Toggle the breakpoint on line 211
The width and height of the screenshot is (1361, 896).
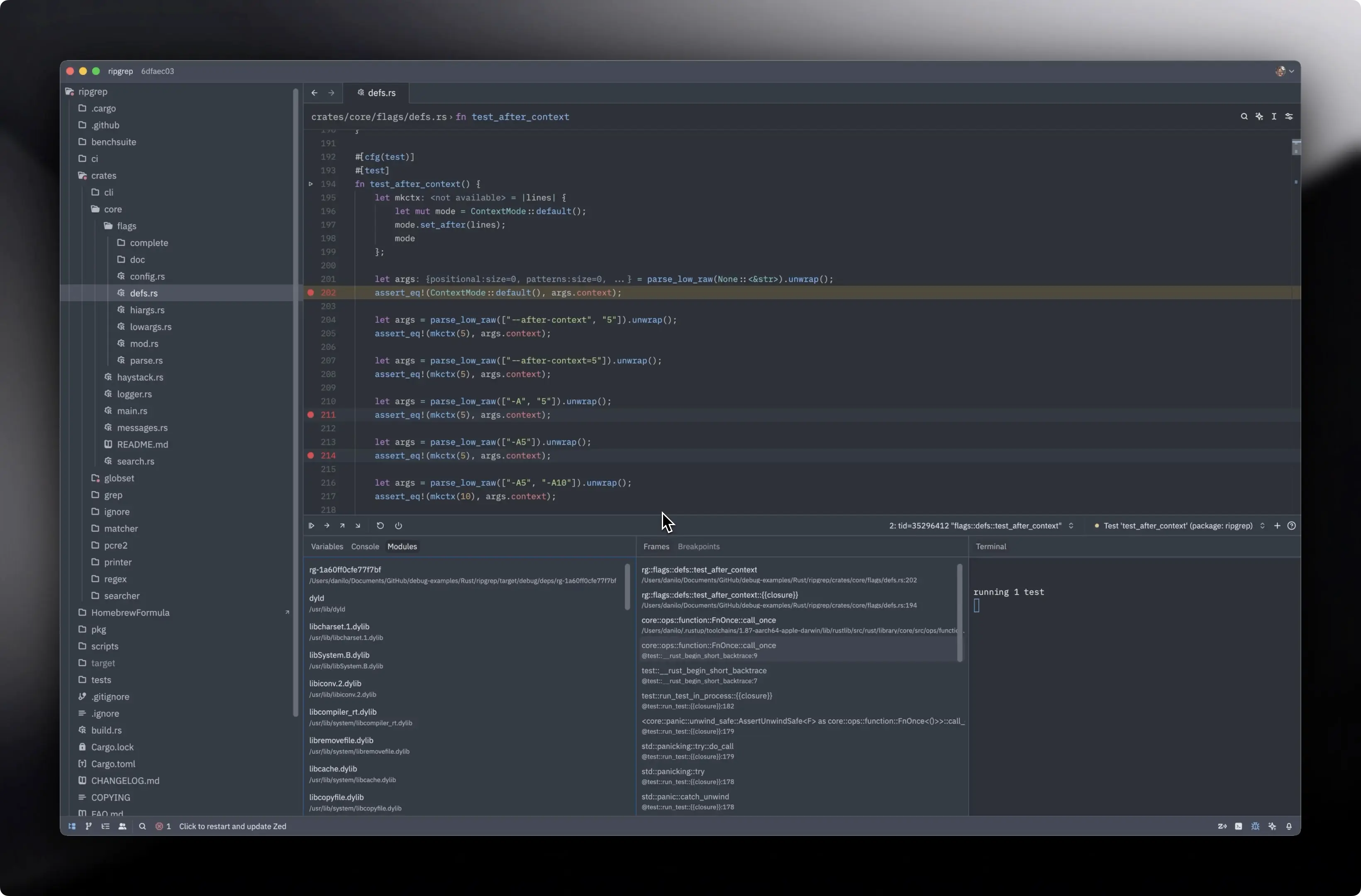point(310,415)
